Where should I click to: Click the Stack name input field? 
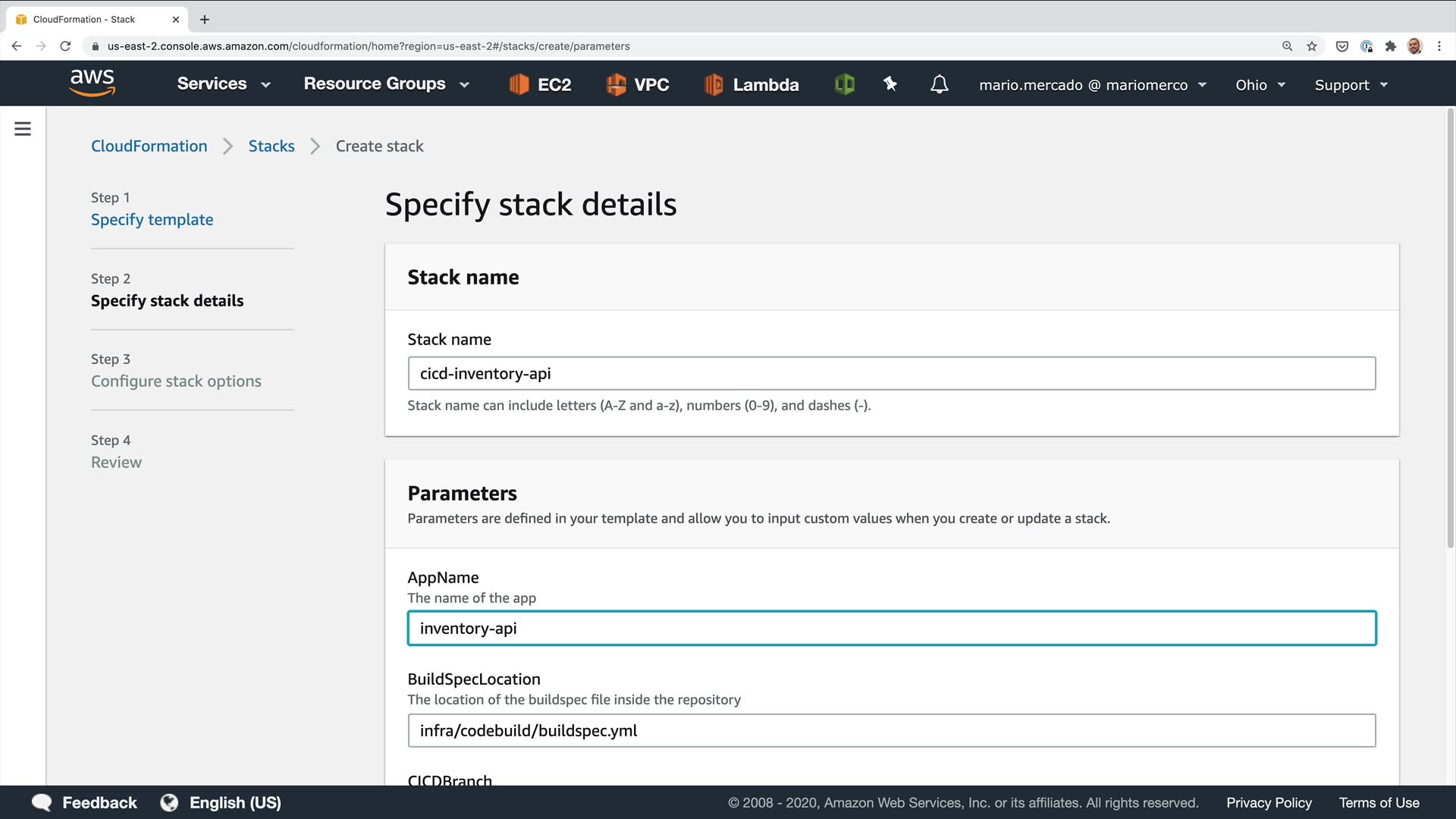pyautogui.click(x=891, y=374)
